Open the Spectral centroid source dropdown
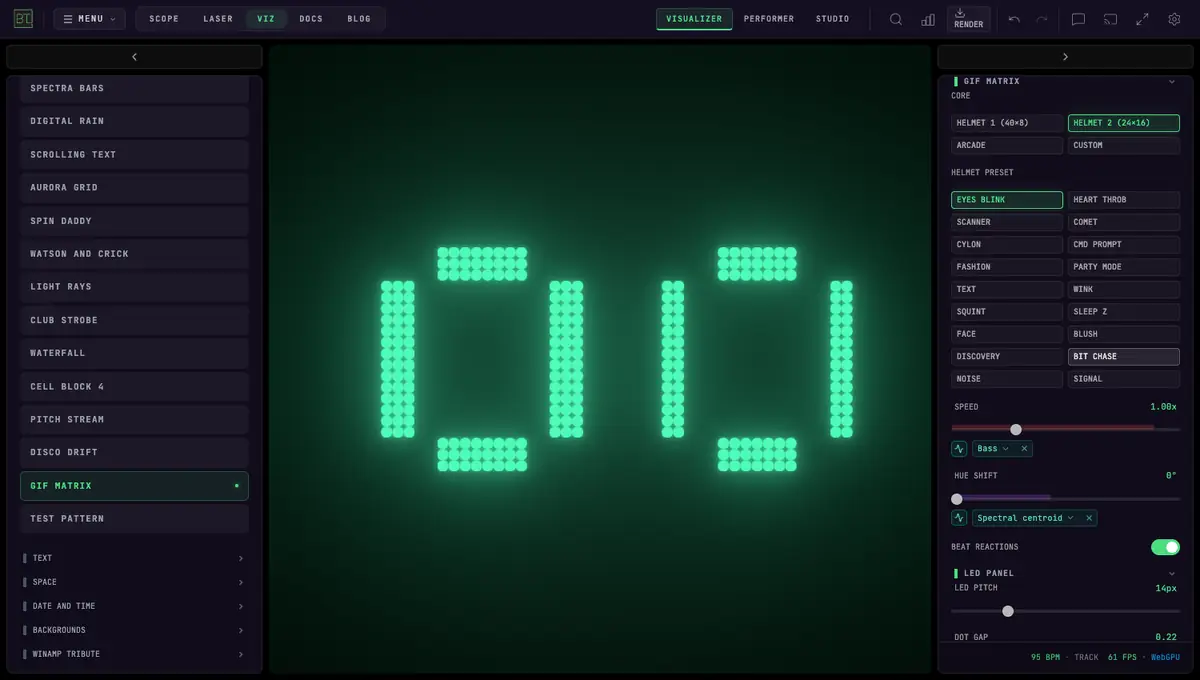 click(x=1026, y=518)
